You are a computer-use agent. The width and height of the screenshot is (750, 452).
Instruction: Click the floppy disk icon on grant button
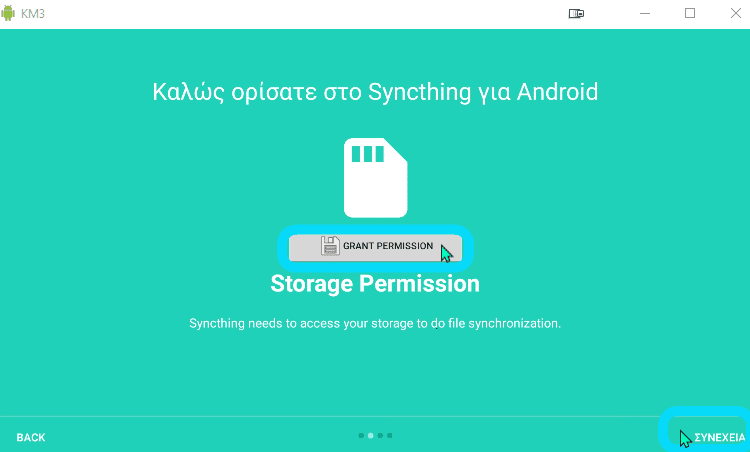coord(330,246)
